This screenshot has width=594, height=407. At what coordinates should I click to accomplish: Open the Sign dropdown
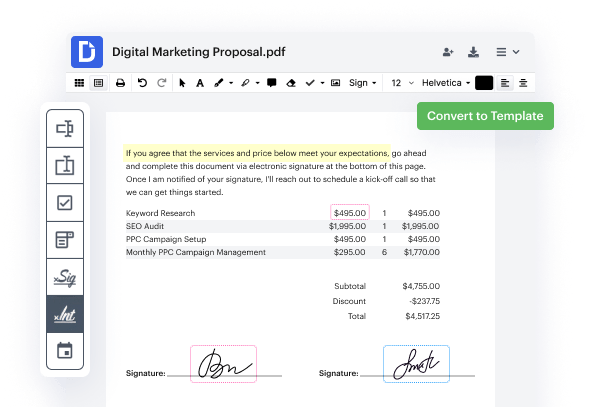[x=363, y=83]
